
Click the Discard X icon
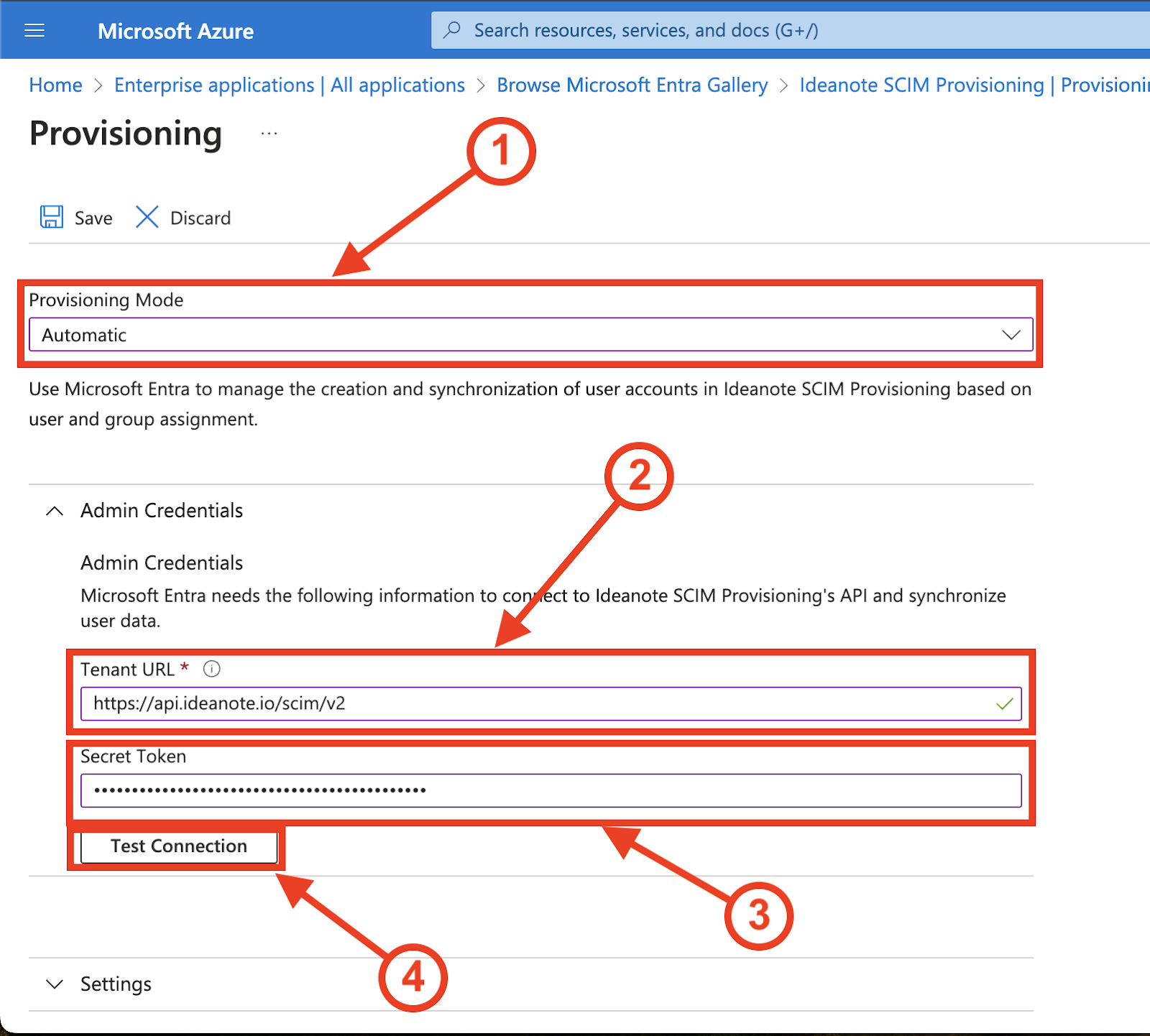[147, 217]
